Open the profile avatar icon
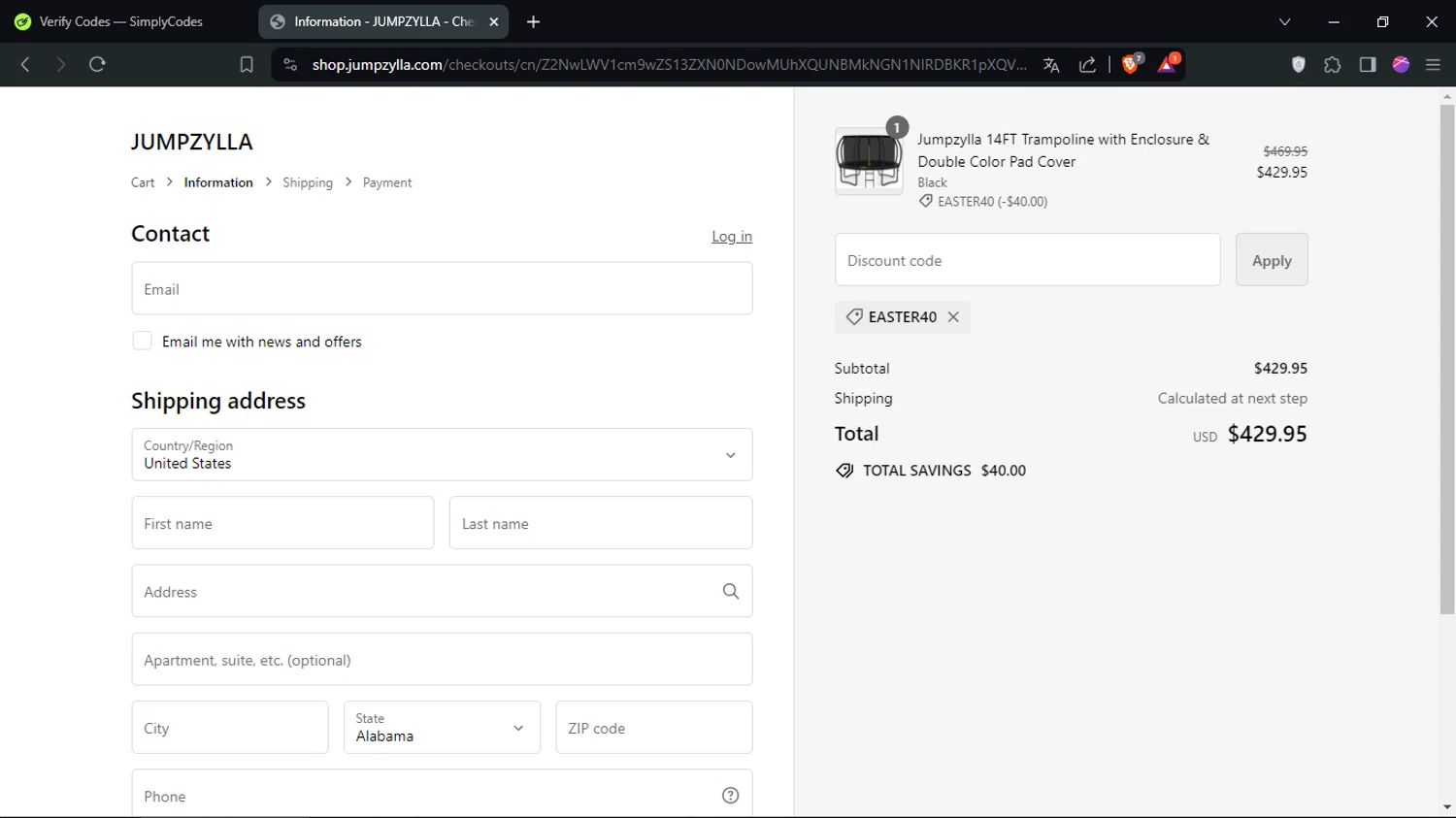The width and height of the screenshot is (1456, 818). click(x=1401, y=65)
